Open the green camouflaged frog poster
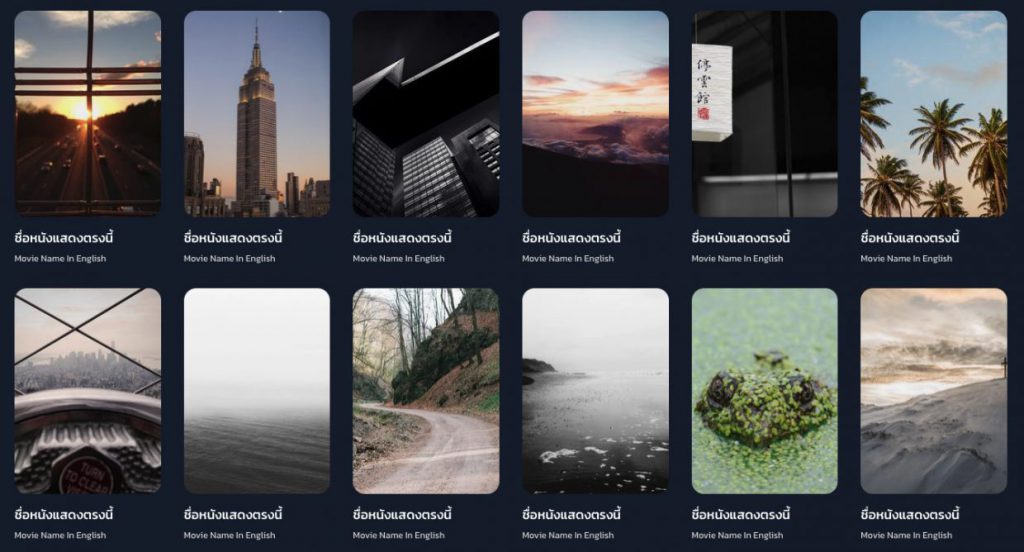 pos(764,391)
